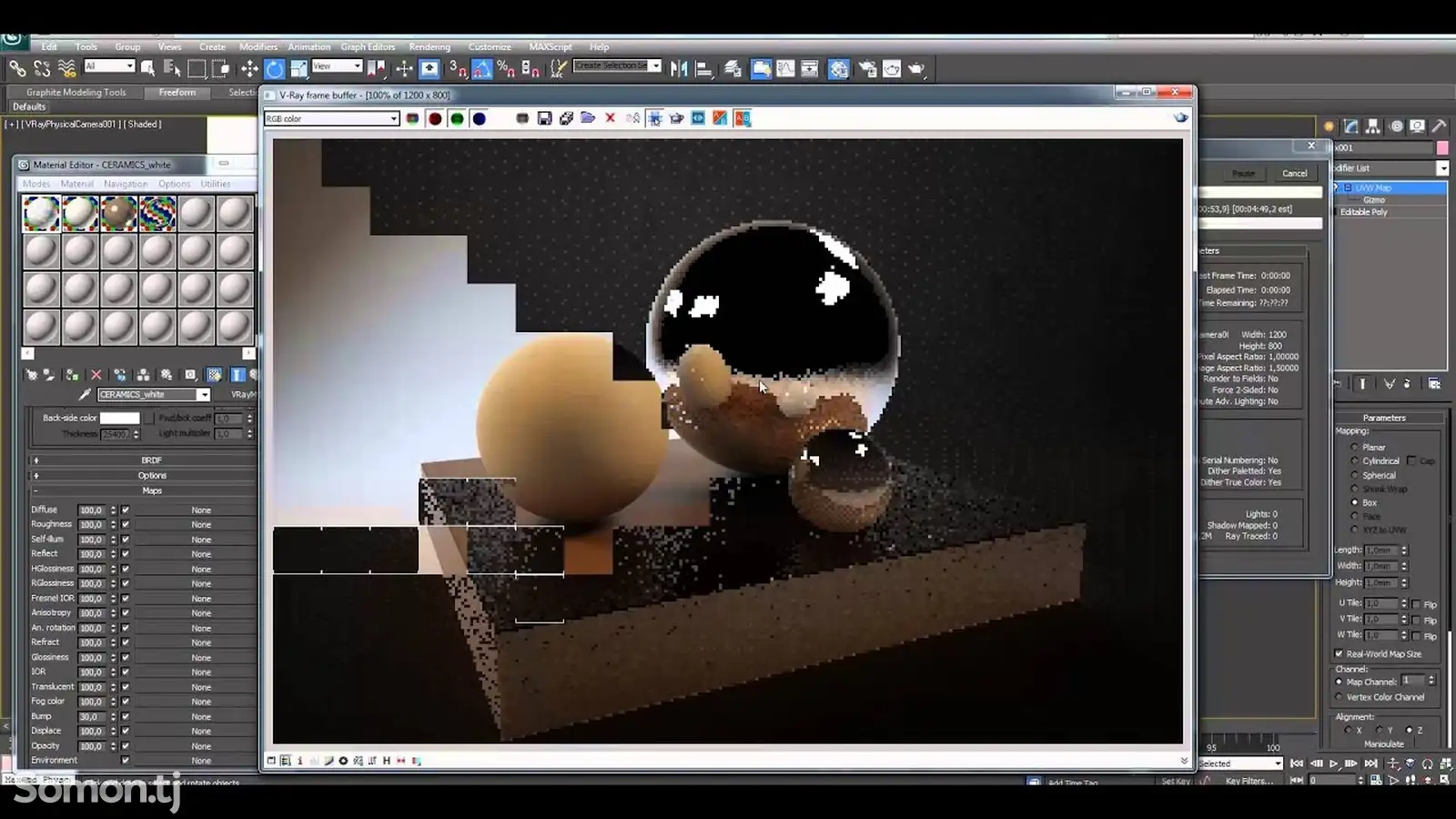Open the Material Editor from main toolbar
1456x819 pixels.
(x=839, y=69)
